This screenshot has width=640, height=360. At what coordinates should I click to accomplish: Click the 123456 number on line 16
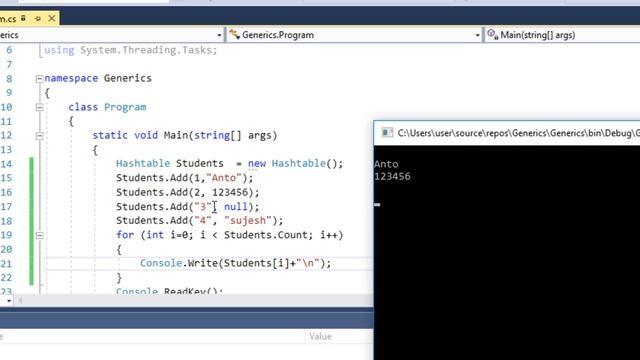230,192
